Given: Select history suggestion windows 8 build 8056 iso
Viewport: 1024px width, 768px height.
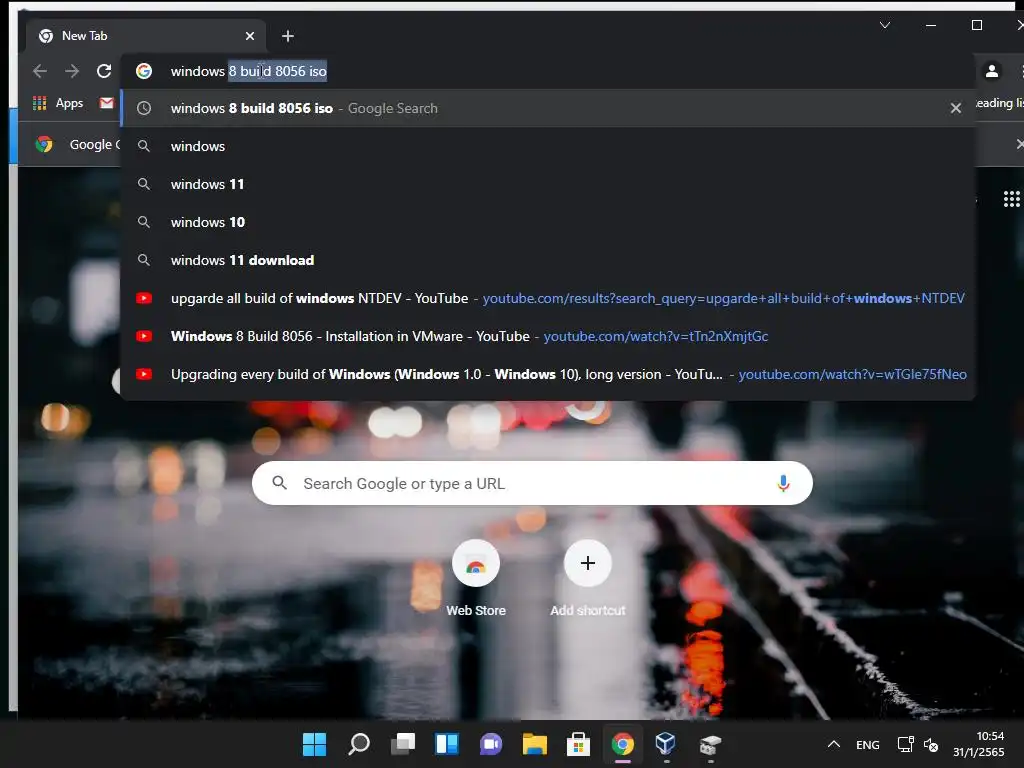Looking at the screenshot, I should pyautogui.click(x=549, y=108).
